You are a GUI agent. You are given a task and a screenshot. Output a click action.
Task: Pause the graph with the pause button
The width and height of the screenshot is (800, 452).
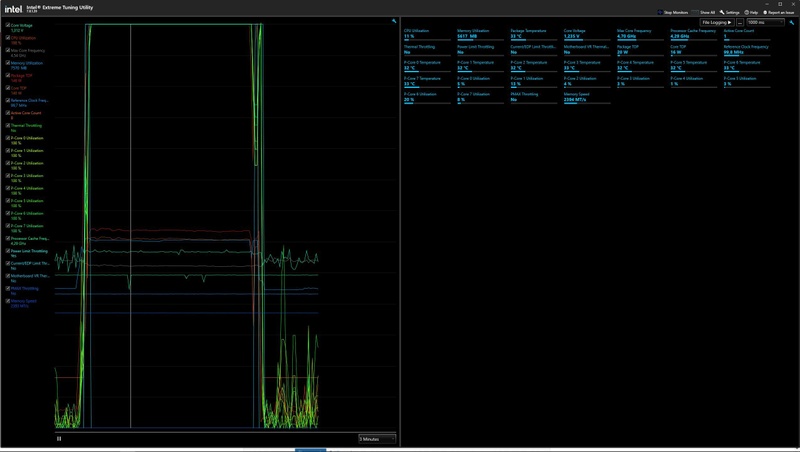tap(59, 439)
